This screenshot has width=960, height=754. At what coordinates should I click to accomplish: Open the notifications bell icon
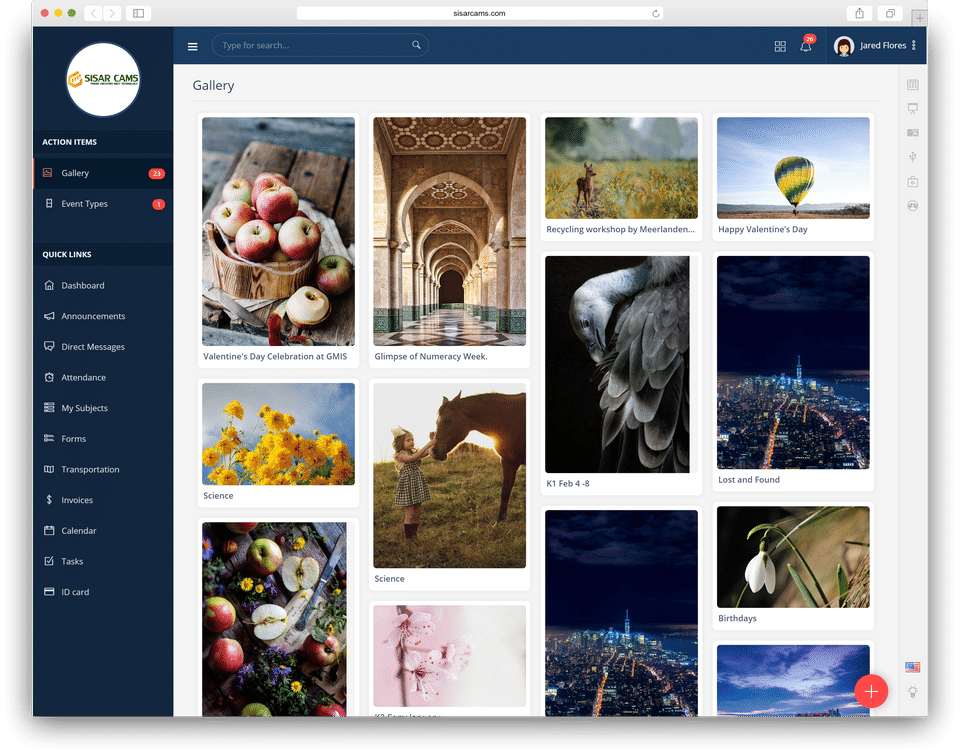point(806,46)
